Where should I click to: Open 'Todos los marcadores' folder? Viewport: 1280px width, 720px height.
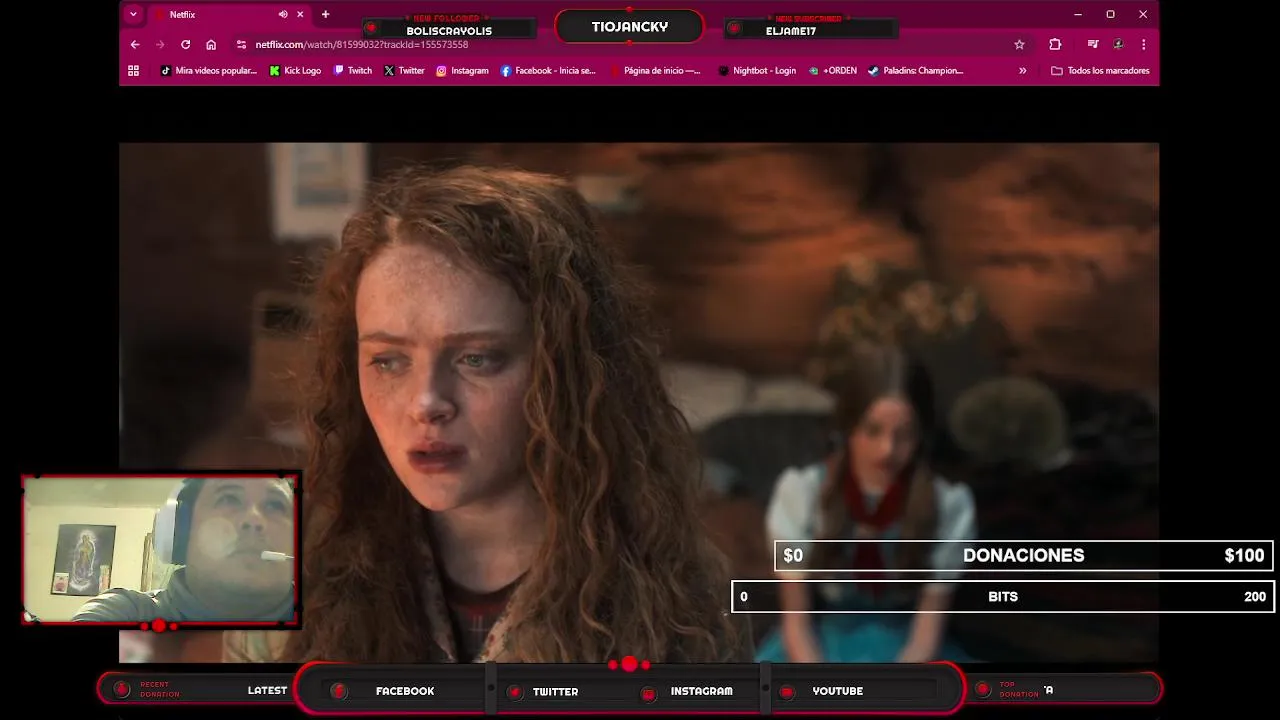1100,71
